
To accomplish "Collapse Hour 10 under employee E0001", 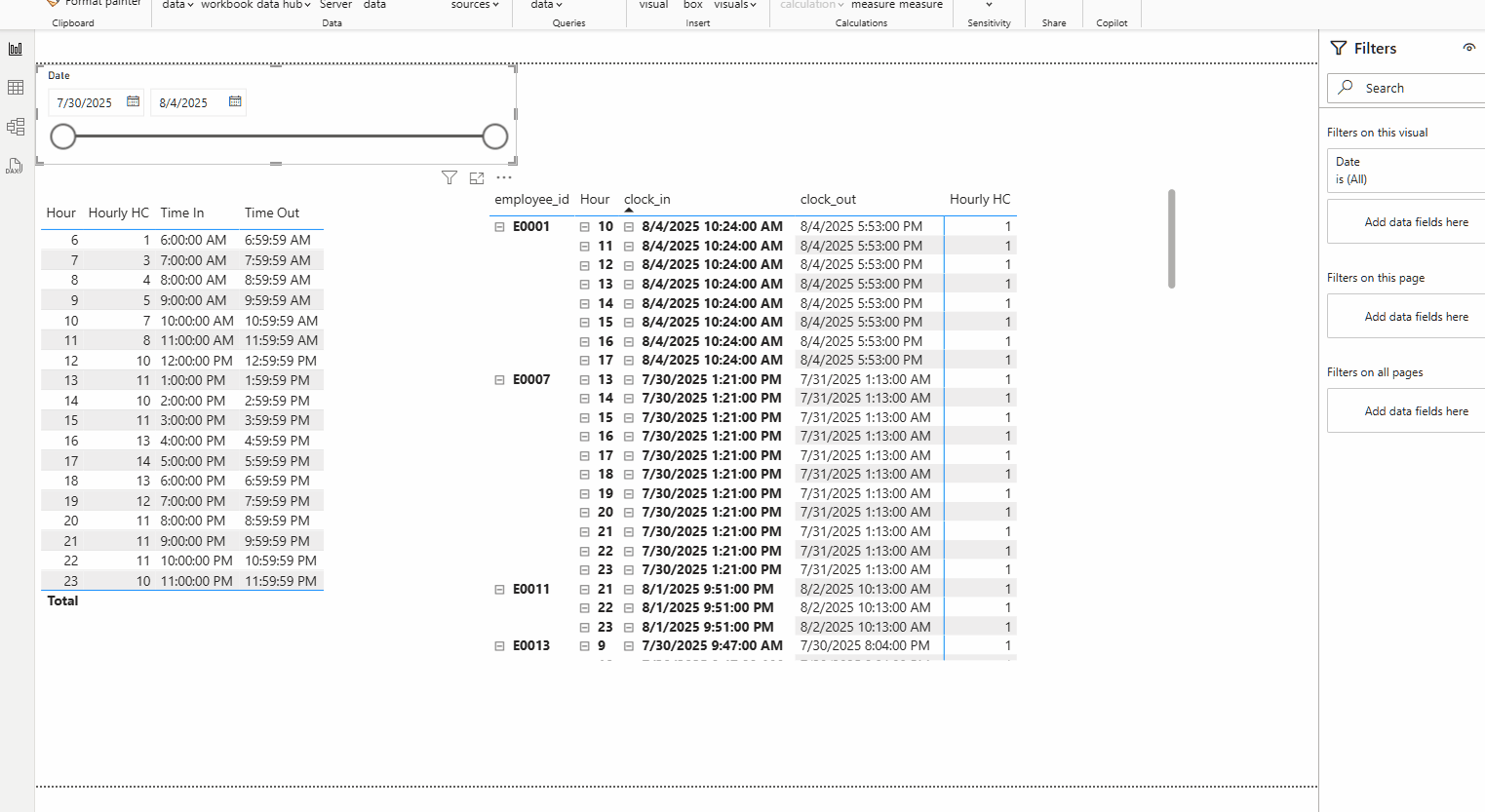I will pyautogui.click(x=585, y=227).
